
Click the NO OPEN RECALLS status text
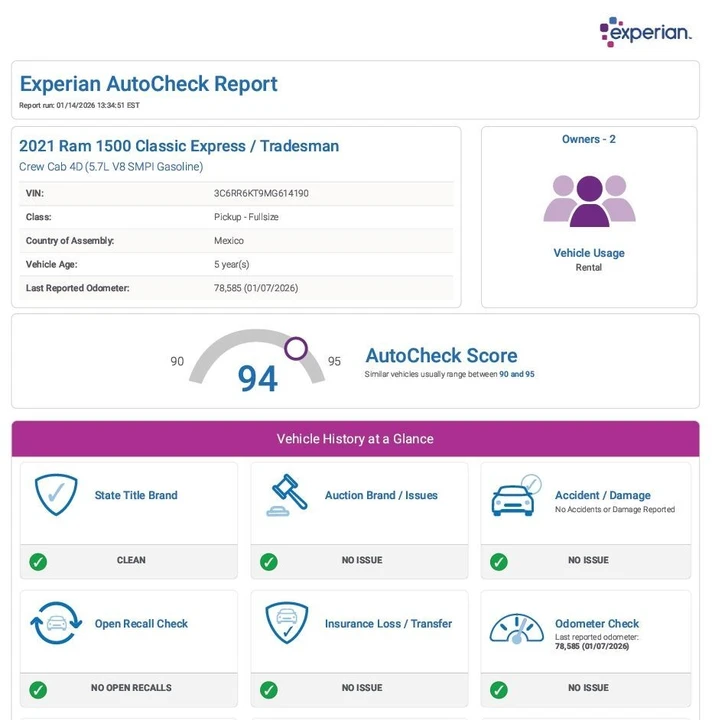point(131,688)
